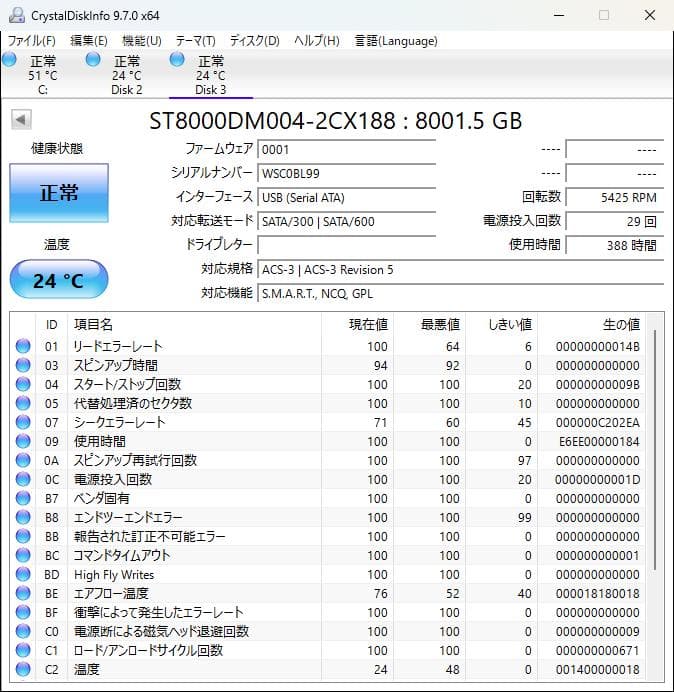674x692 pixels.
Task: Click the status circle for ベンダ固有 row
Action: (23, 498)
